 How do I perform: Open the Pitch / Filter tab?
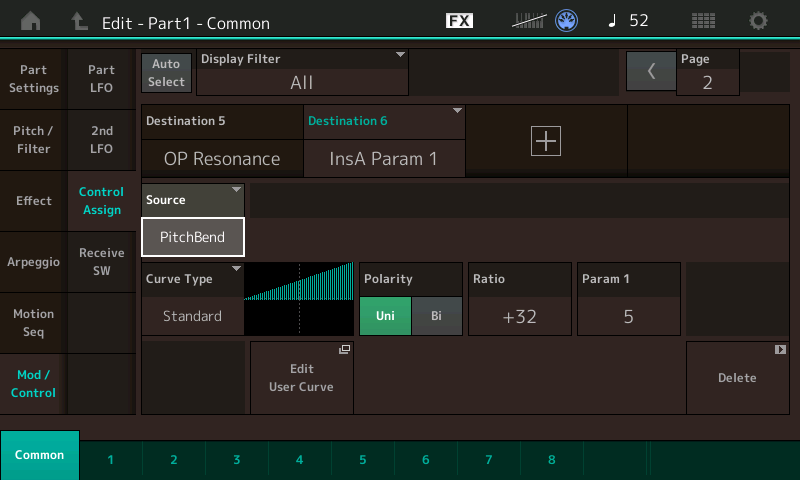tap(33, 140)
